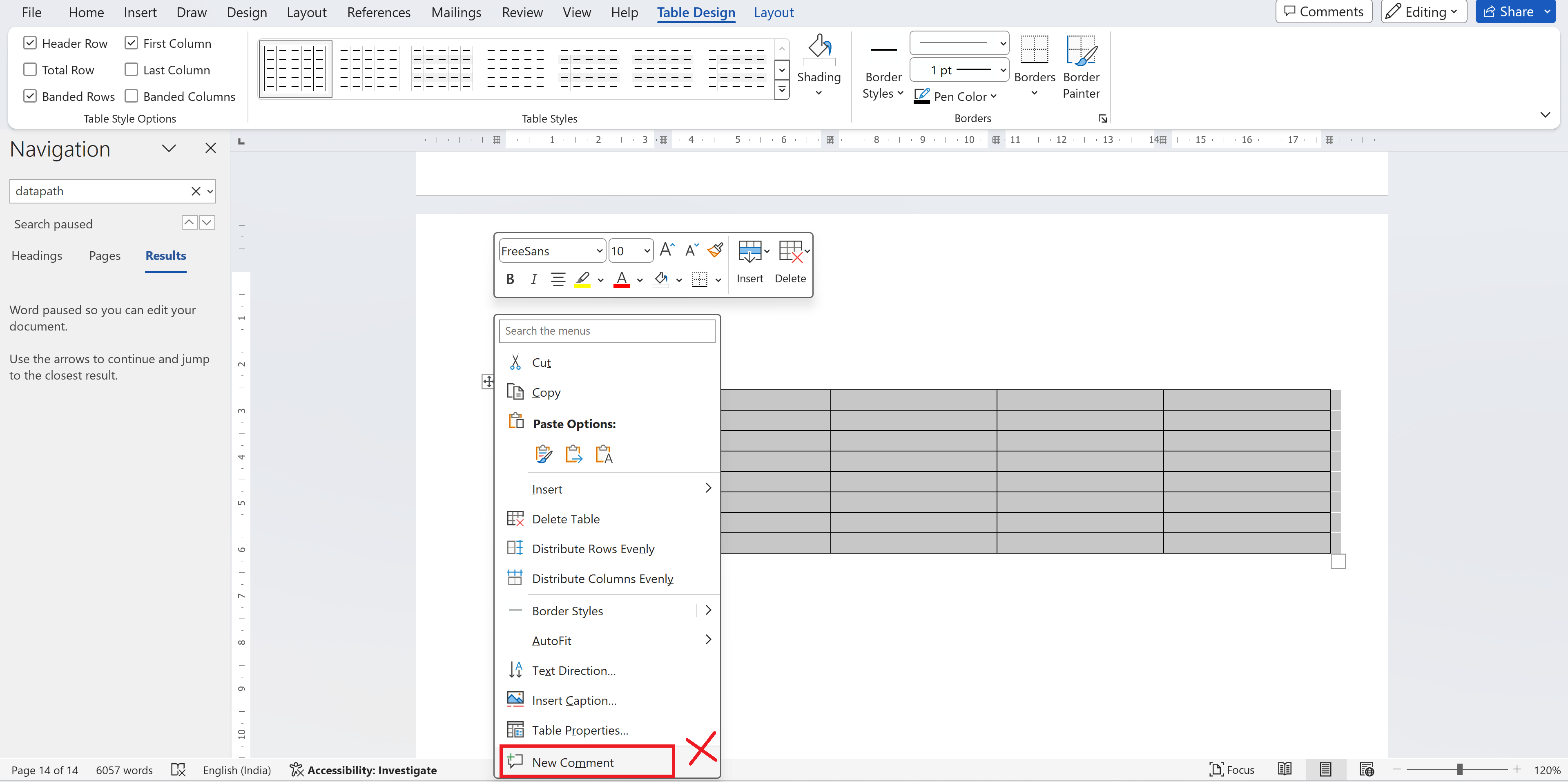Screen dimensions: 1568x782
Task: Click the table move handle icon
Action: 488,382
